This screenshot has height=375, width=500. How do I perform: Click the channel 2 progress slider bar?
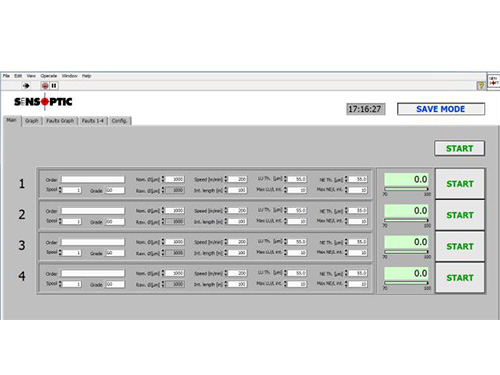pyautogui.click(x=406, y=220)
